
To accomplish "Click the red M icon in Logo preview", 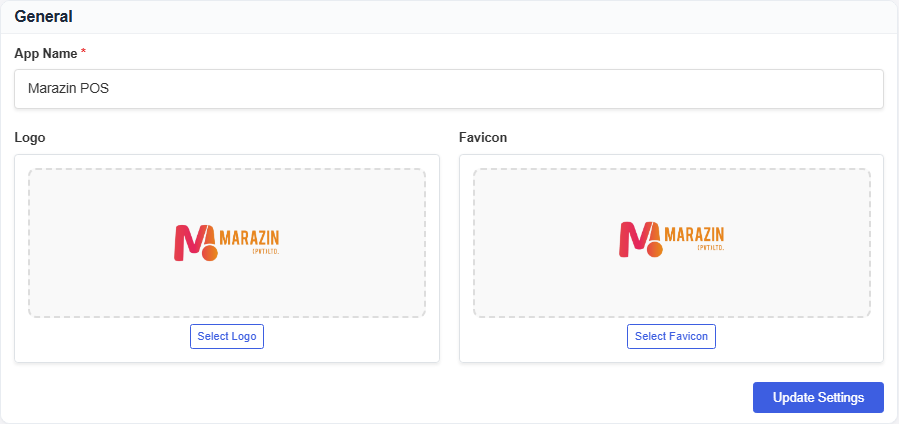I will [x=196, y=243].
